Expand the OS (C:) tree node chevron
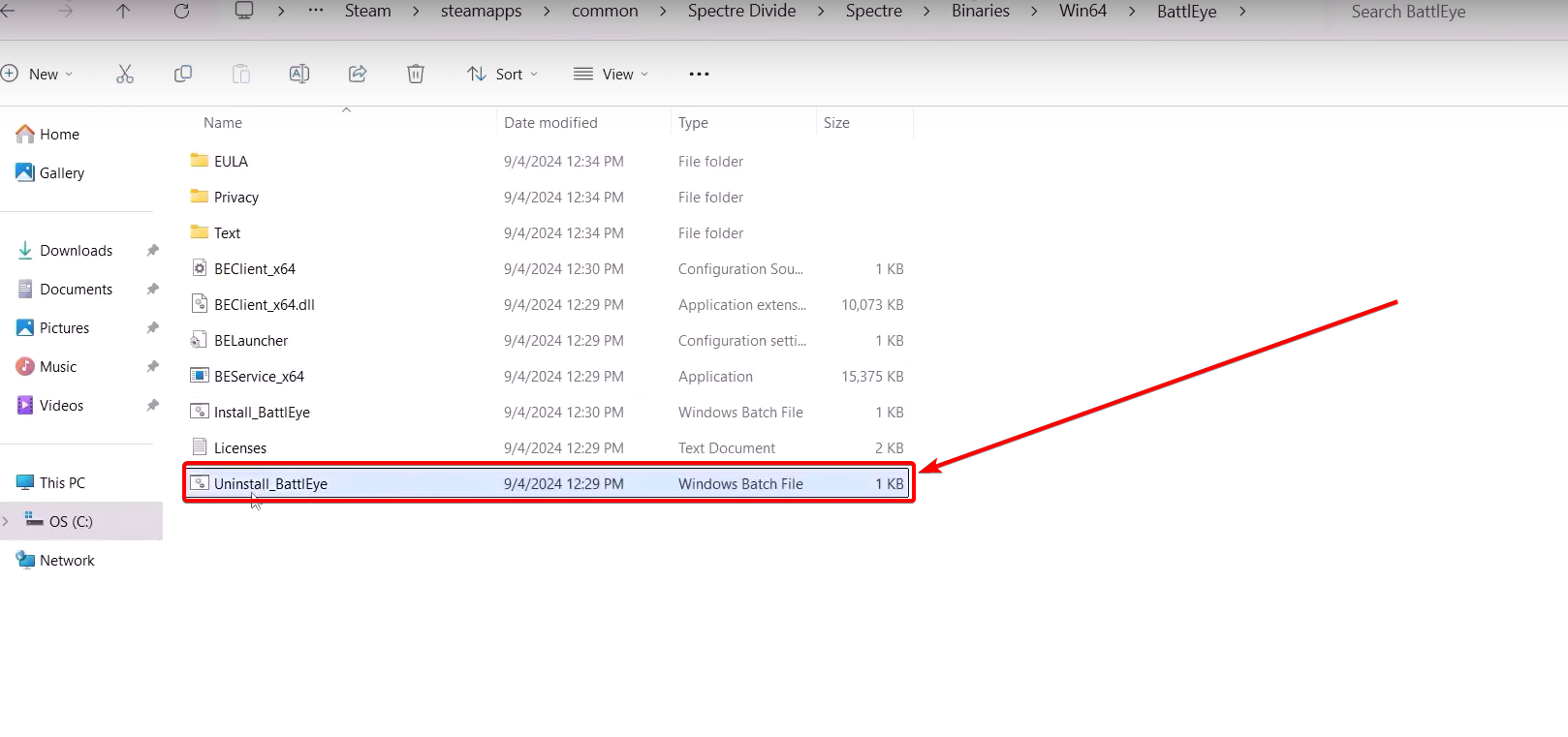The height and width of the screenshot is (737, 1568). click(x=6, y=521)
